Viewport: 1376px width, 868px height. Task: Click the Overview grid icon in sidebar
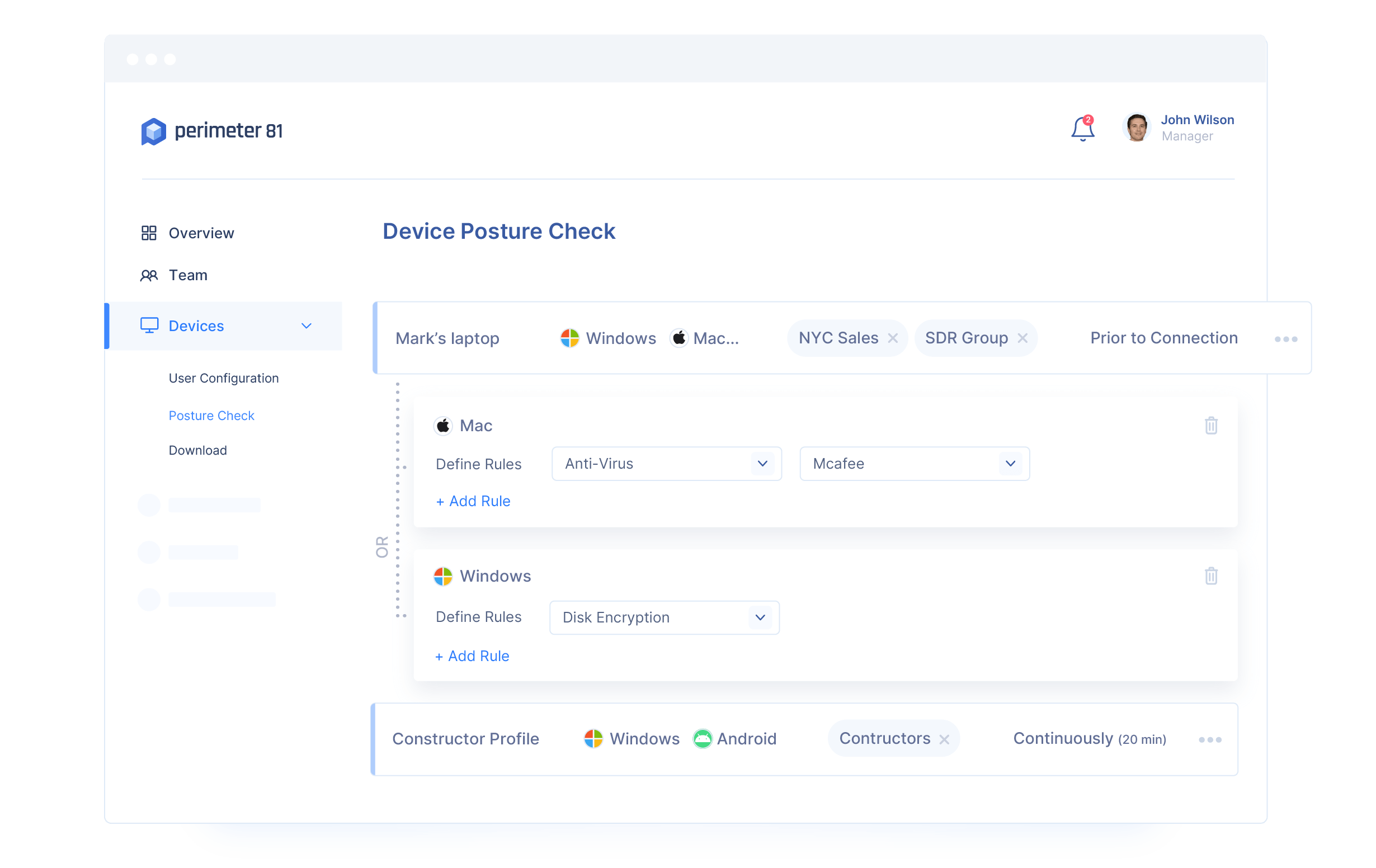149,233
